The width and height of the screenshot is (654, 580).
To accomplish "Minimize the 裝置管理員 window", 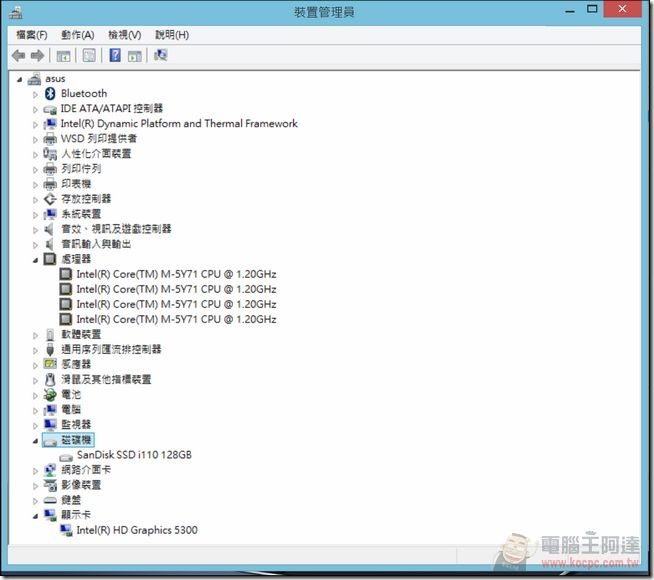I will [570, 10].
